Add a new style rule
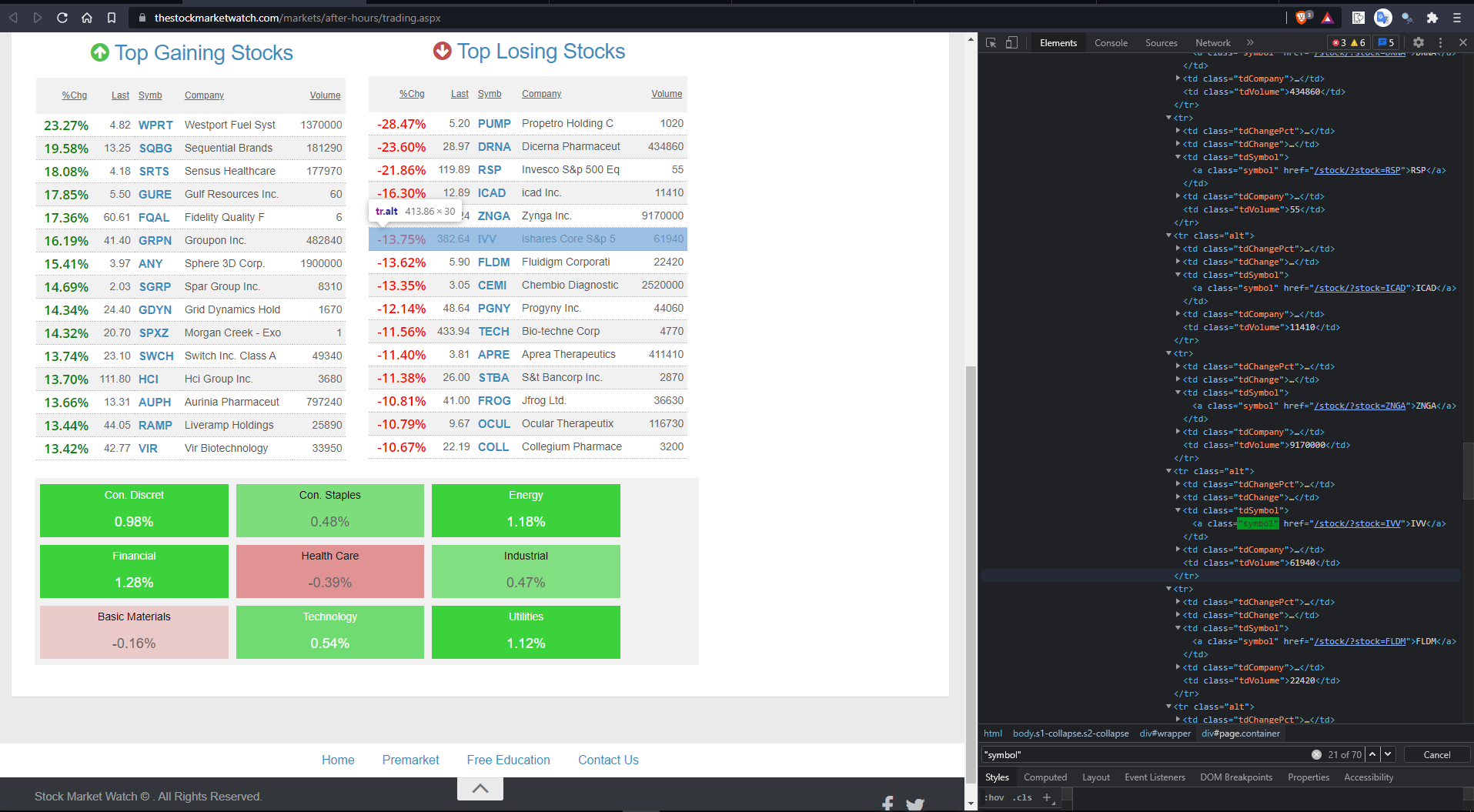1474x812 pixels. [1047, 797]
